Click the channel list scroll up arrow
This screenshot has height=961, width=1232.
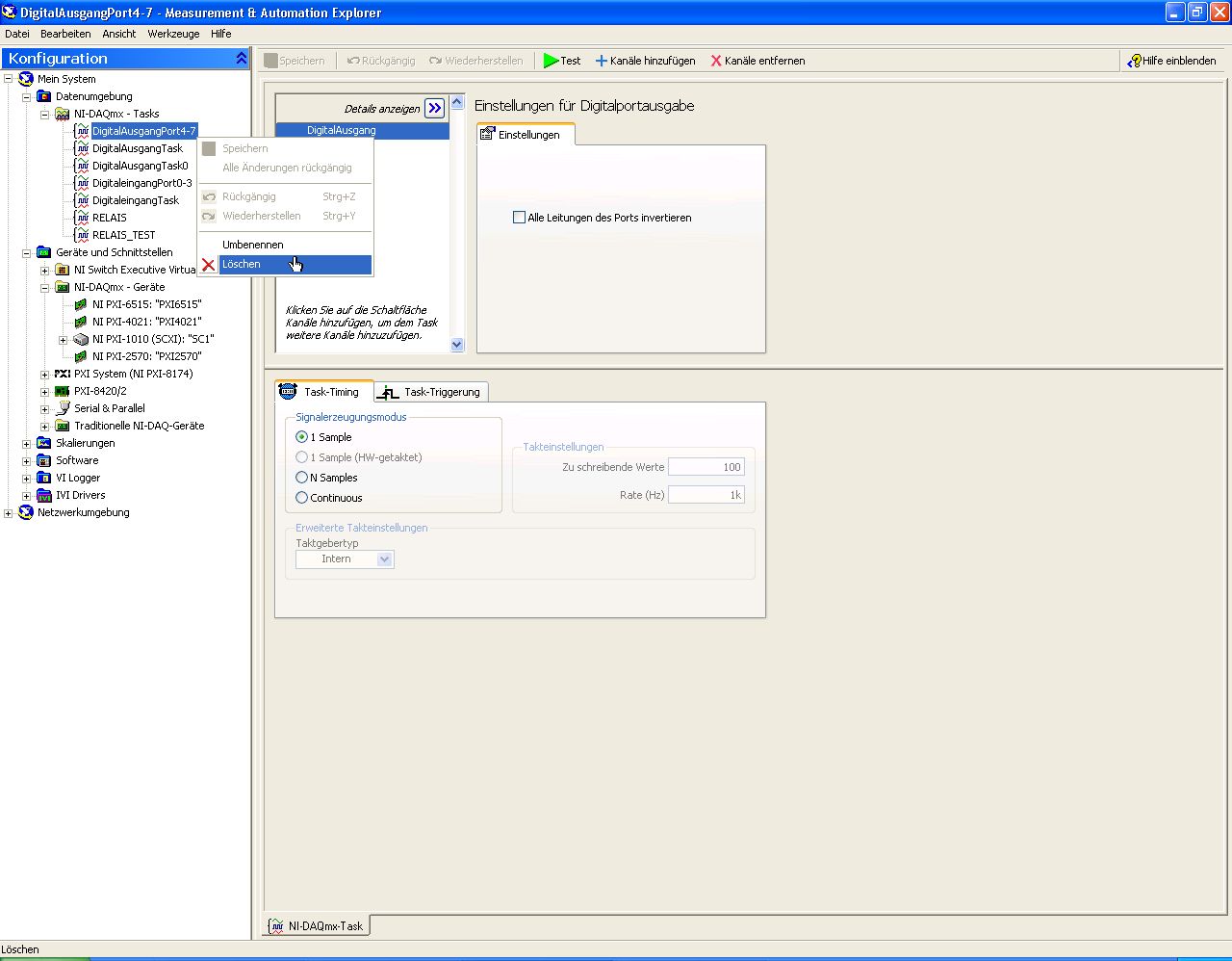457,102
